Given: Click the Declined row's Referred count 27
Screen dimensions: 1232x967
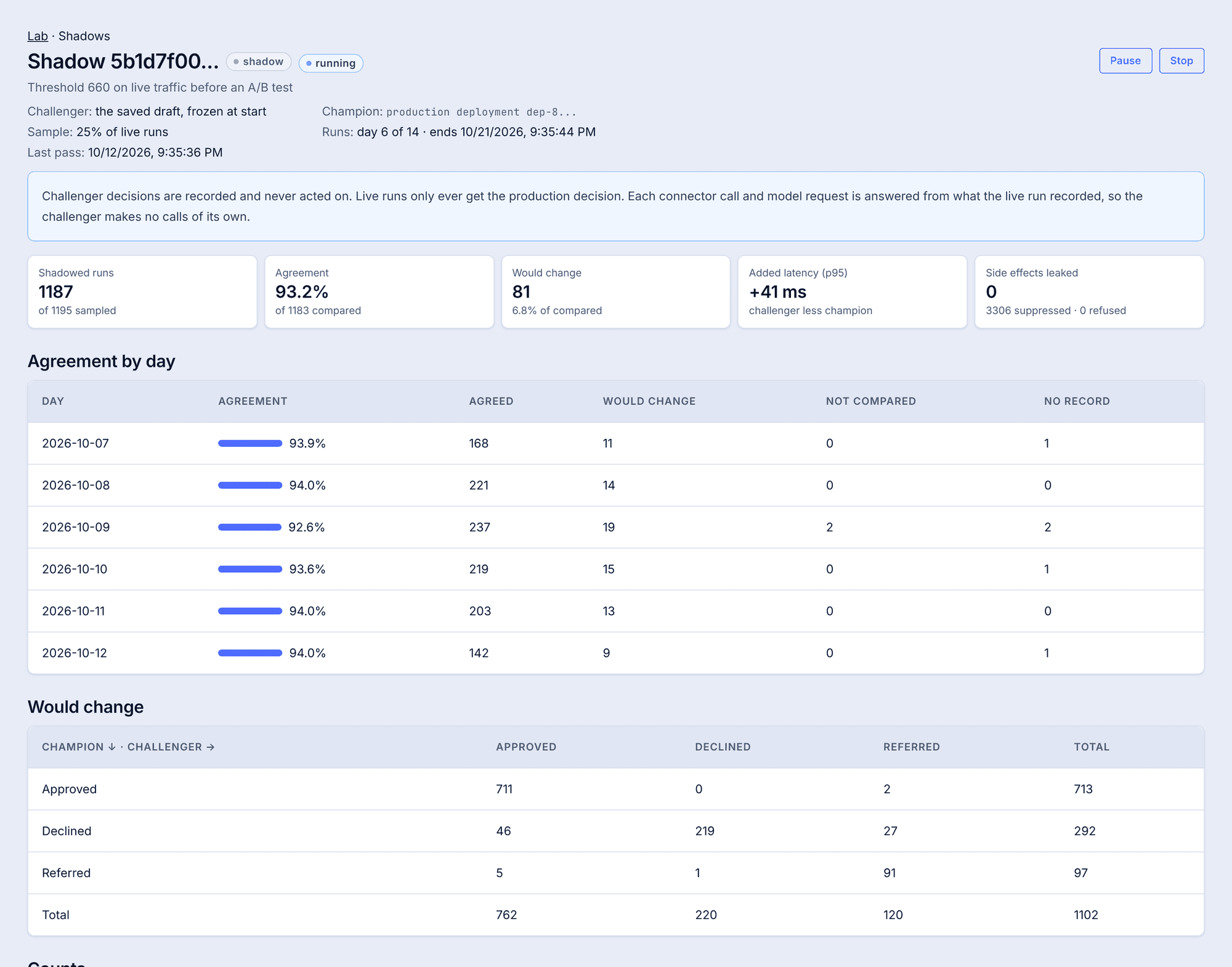Looking at the screenshot, I should click(x=890, y=831).
